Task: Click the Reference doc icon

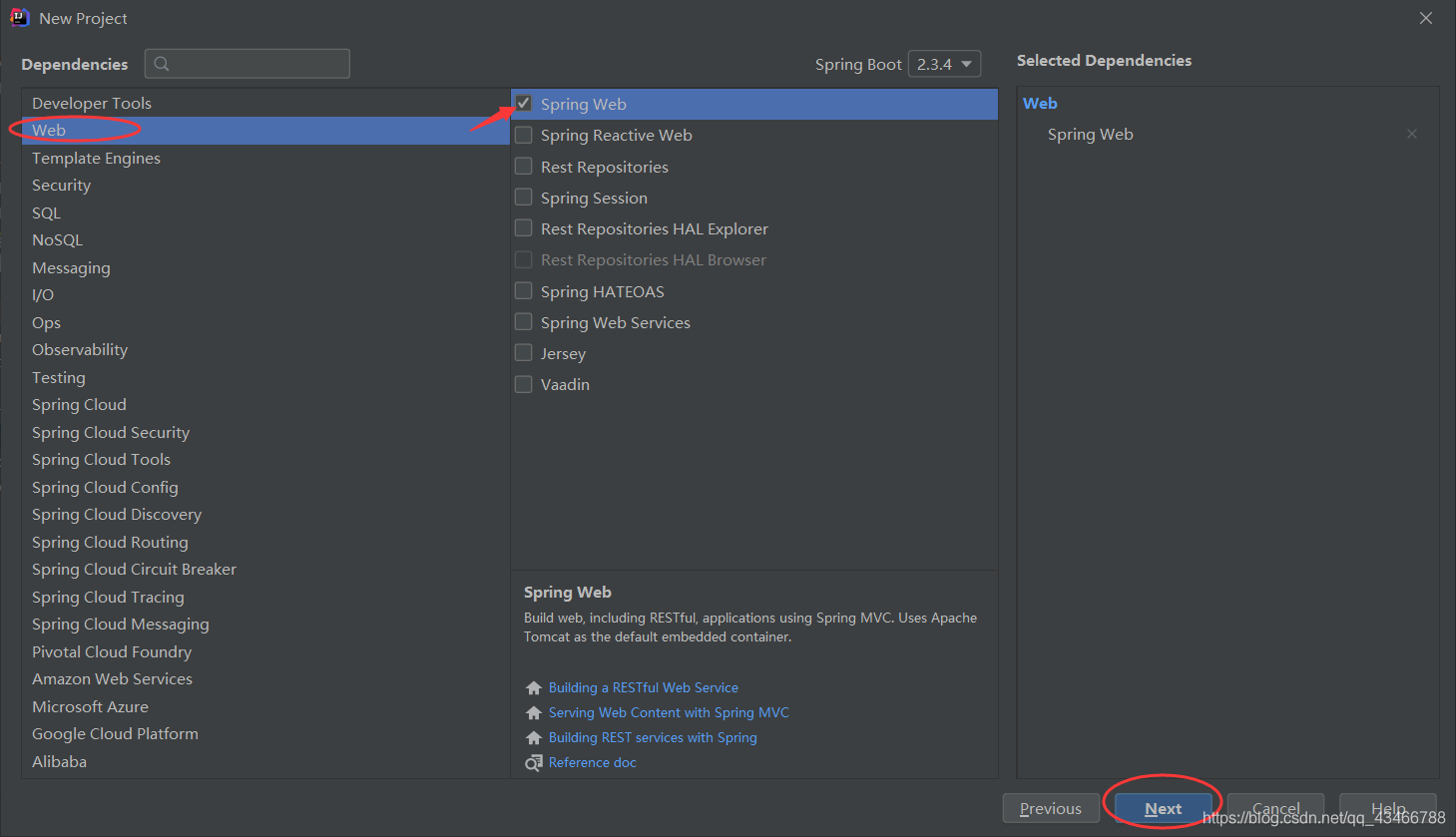Action: pos(534,762)
